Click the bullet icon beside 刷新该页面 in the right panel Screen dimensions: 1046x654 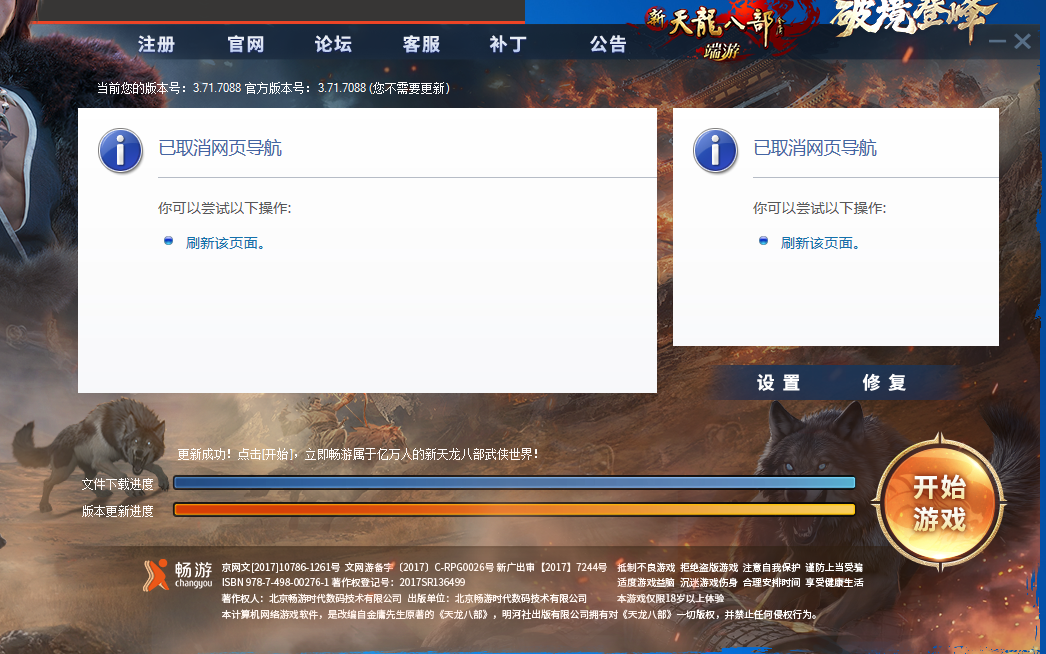[x=763, y=241]
